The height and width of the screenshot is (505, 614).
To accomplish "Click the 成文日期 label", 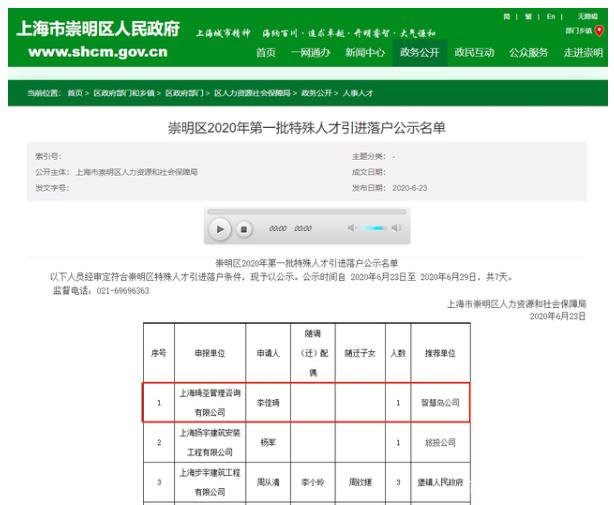I will (368, 172).
